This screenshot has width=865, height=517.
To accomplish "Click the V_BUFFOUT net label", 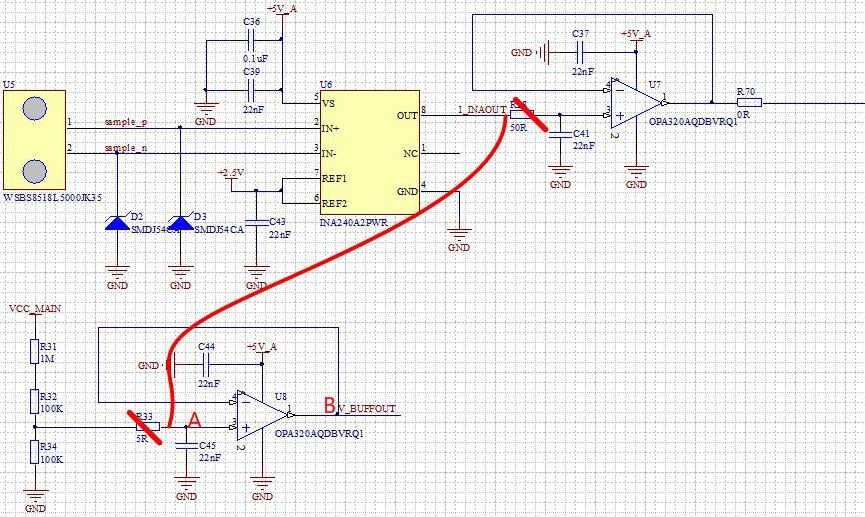I will click(367, 409).
